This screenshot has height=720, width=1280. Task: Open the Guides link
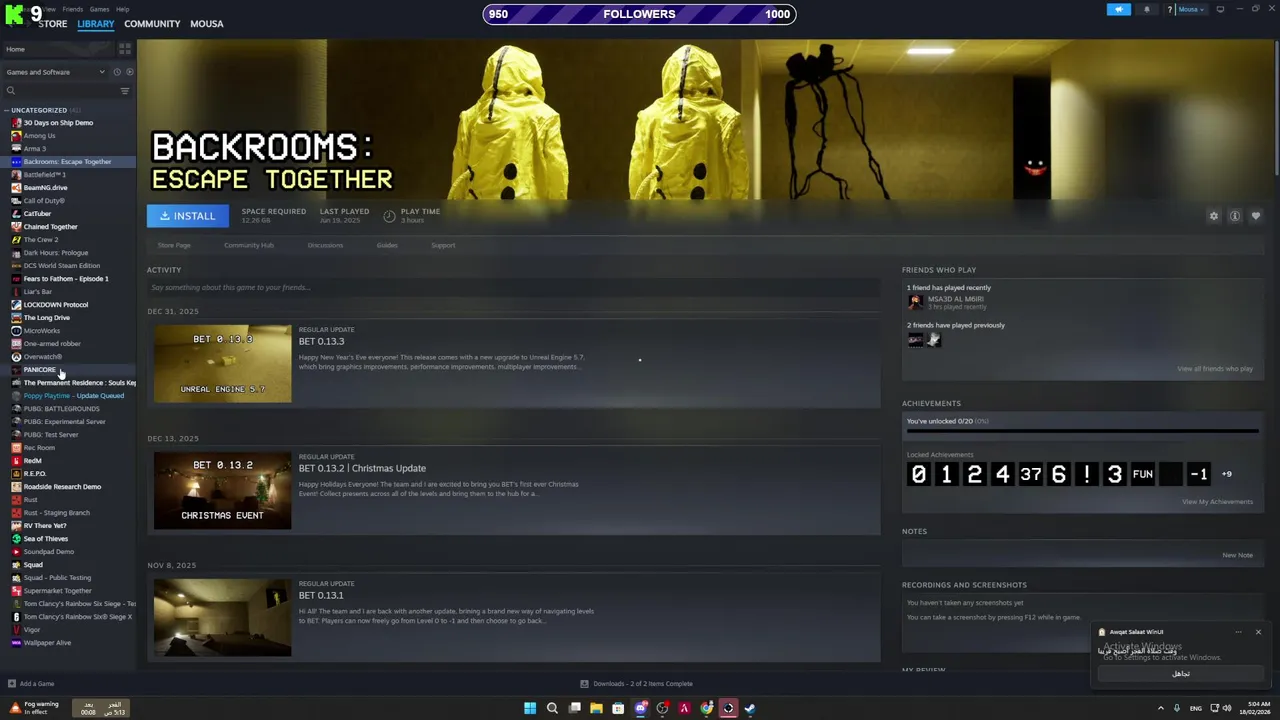click(x=387, y=245)
